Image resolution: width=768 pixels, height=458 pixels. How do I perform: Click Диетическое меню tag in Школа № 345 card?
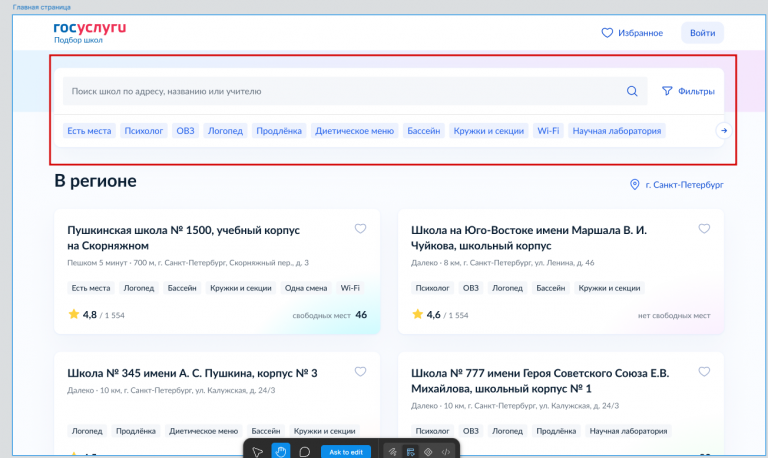[x=204, y=431]
